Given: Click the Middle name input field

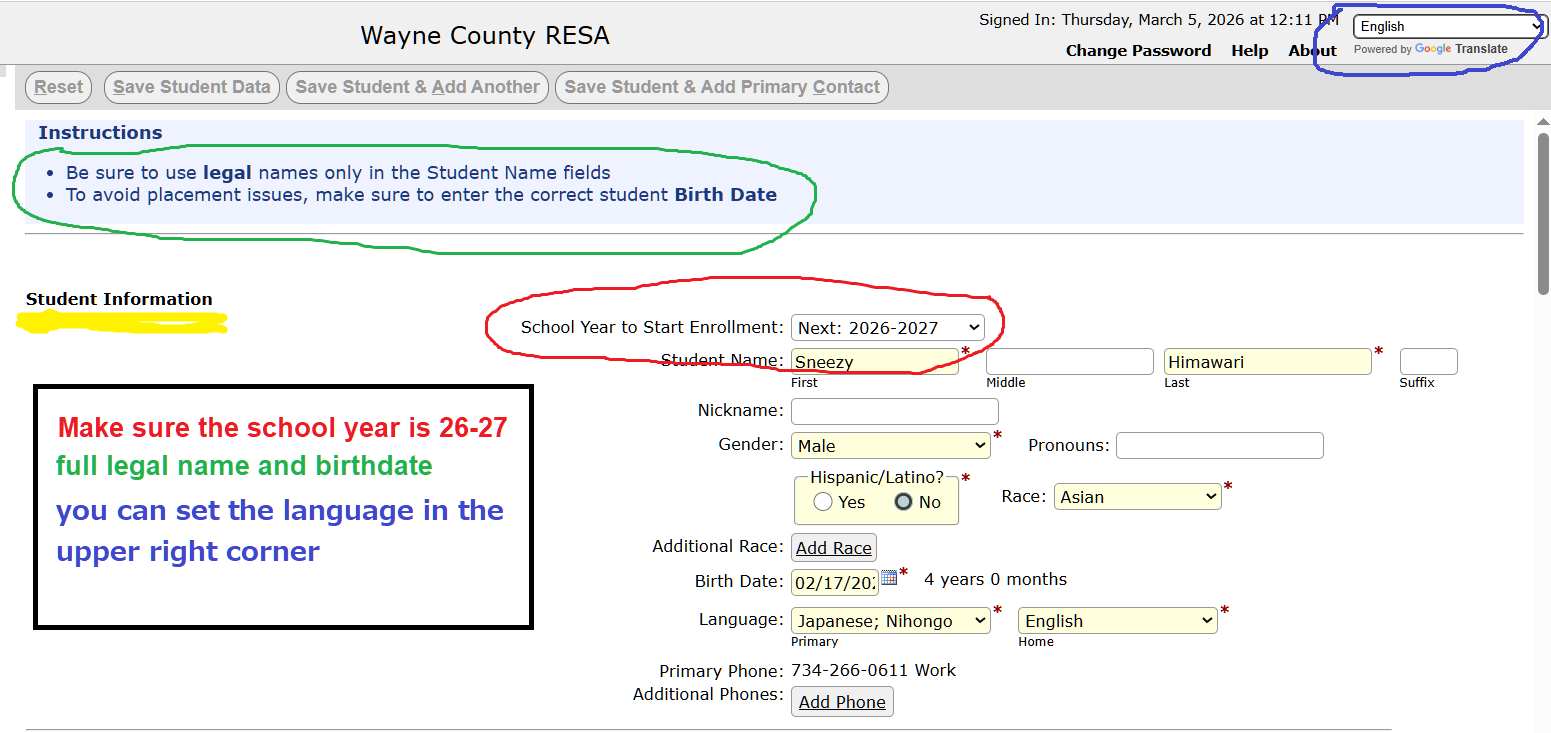Looking at the screenshot, I should [1069, 362].
